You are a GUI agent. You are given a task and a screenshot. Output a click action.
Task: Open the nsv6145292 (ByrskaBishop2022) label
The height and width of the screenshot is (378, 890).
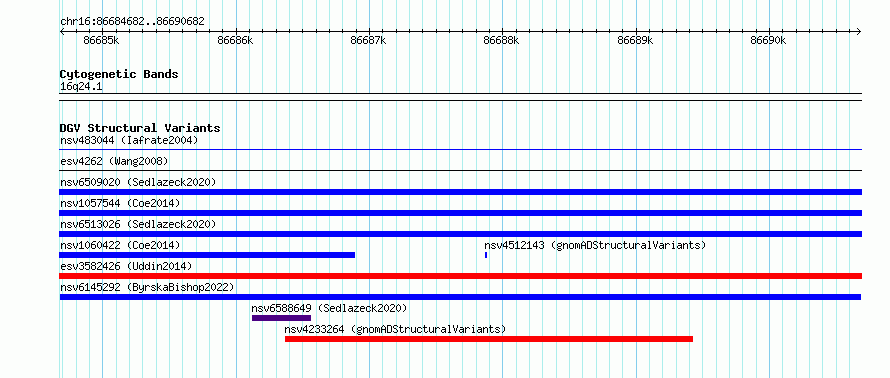(147, 287)
